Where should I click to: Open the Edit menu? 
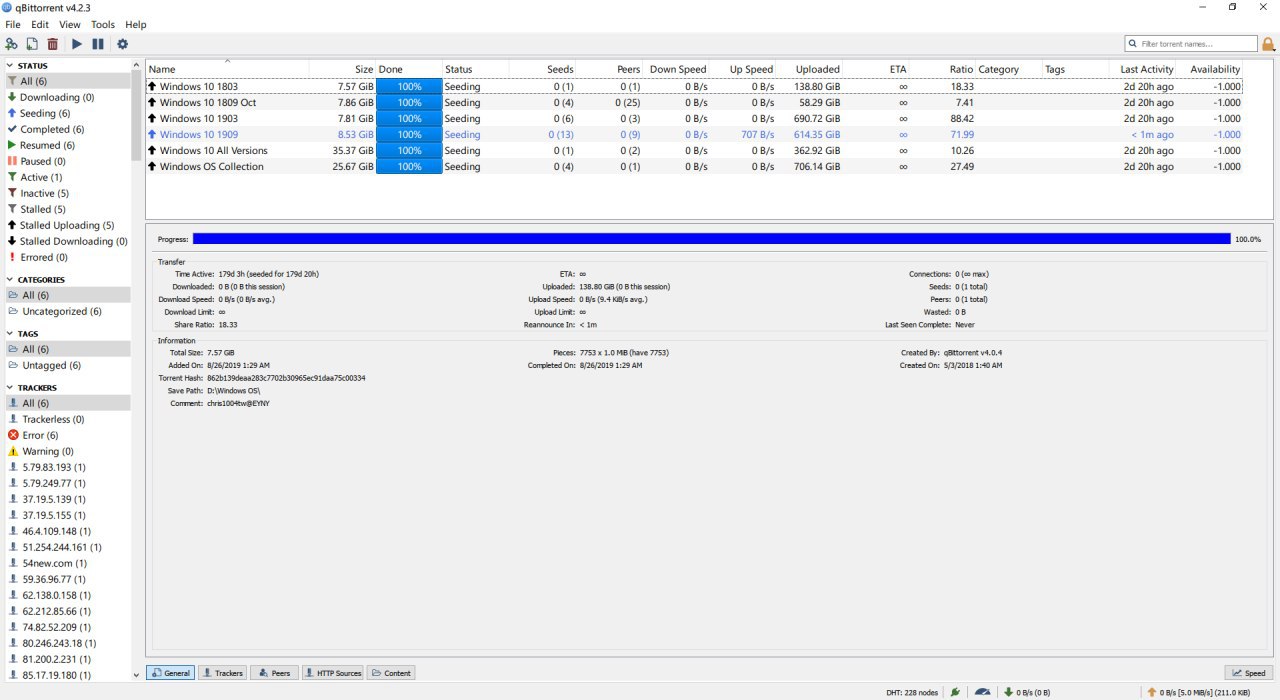[x=40, y=24]
